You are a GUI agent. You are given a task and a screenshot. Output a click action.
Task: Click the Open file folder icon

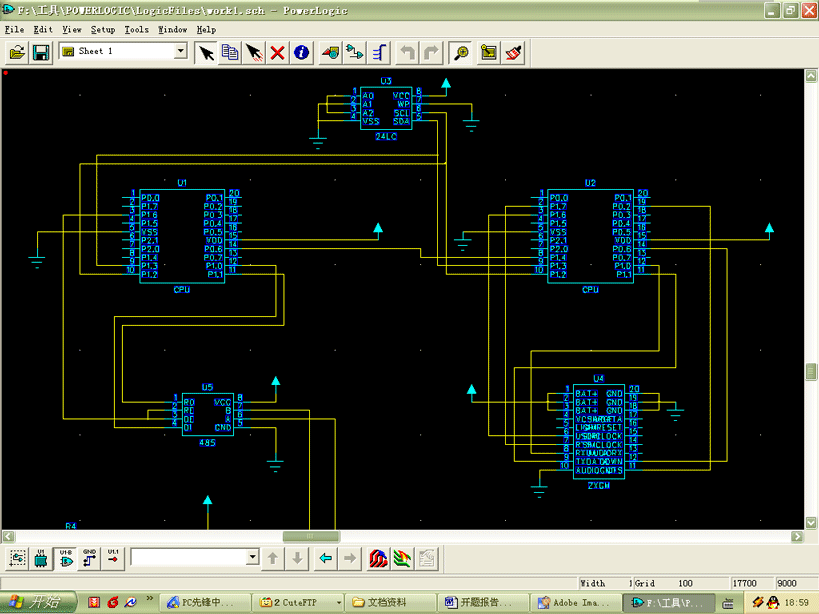[x=17, y=52]
